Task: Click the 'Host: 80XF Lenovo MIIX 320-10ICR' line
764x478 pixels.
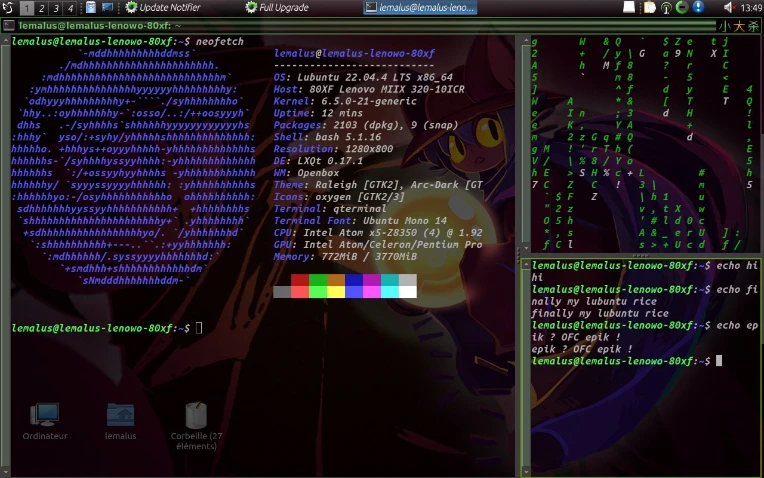Action: pos(369,89)
